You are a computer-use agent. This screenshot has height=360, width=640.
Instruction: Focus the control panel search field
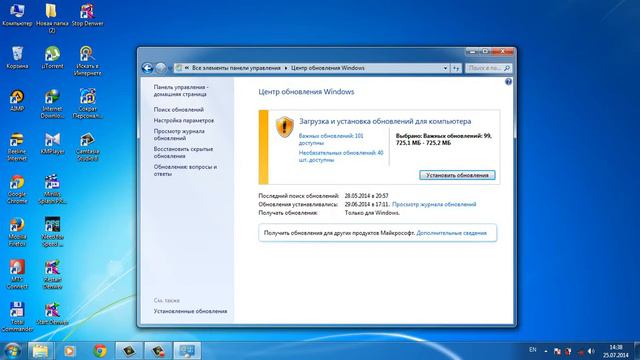pyautogui.click(x=488, y=68)
